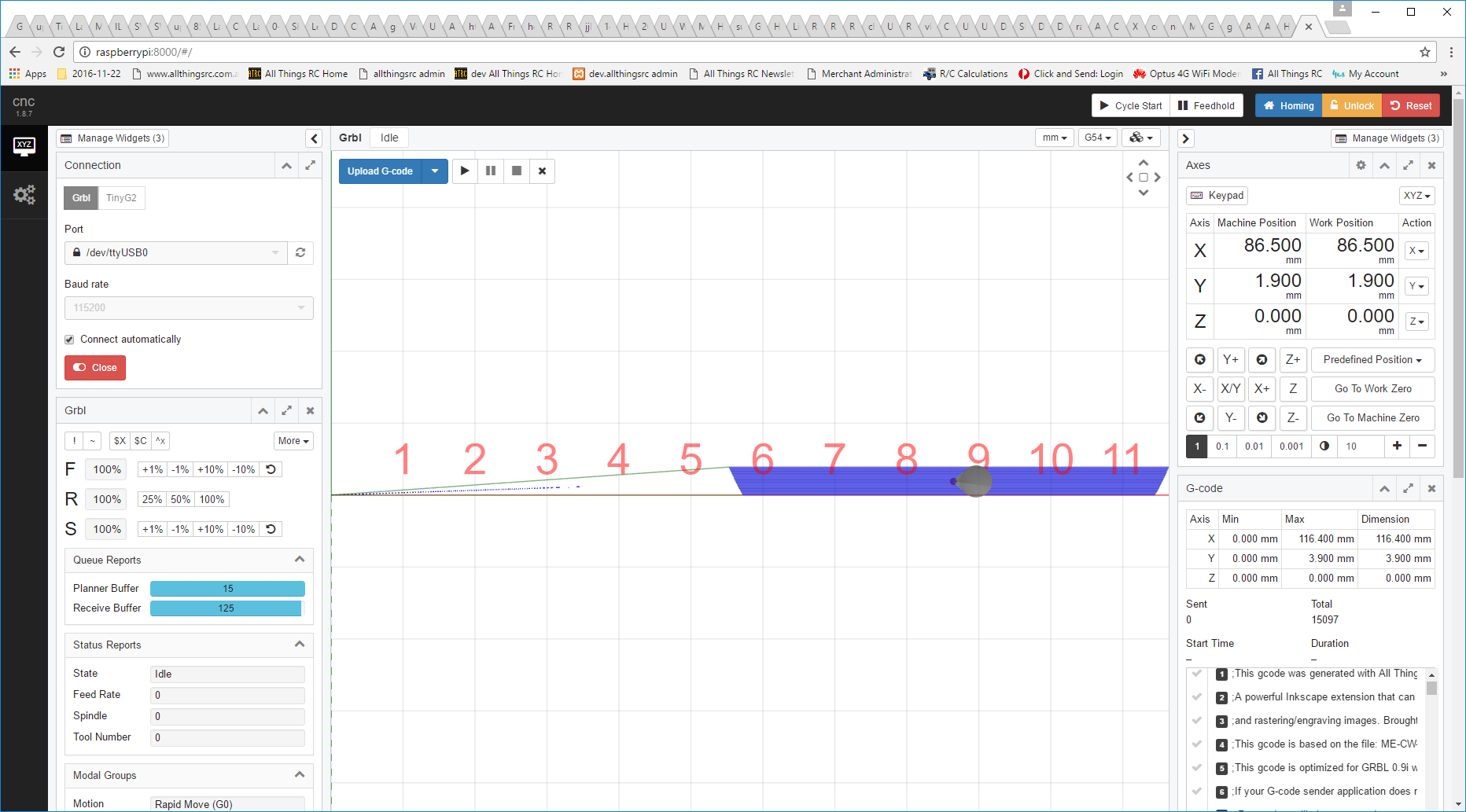
Task: Reset feed rate override to default
Action: point(271,469)
